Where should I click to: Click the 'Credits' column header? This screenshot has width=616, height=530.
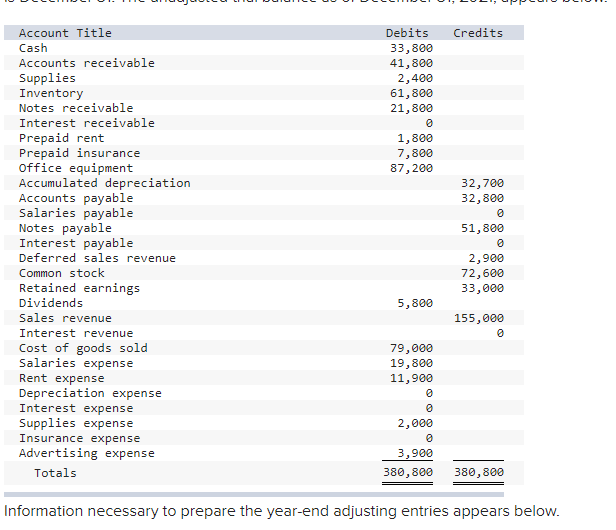[478, 33]
